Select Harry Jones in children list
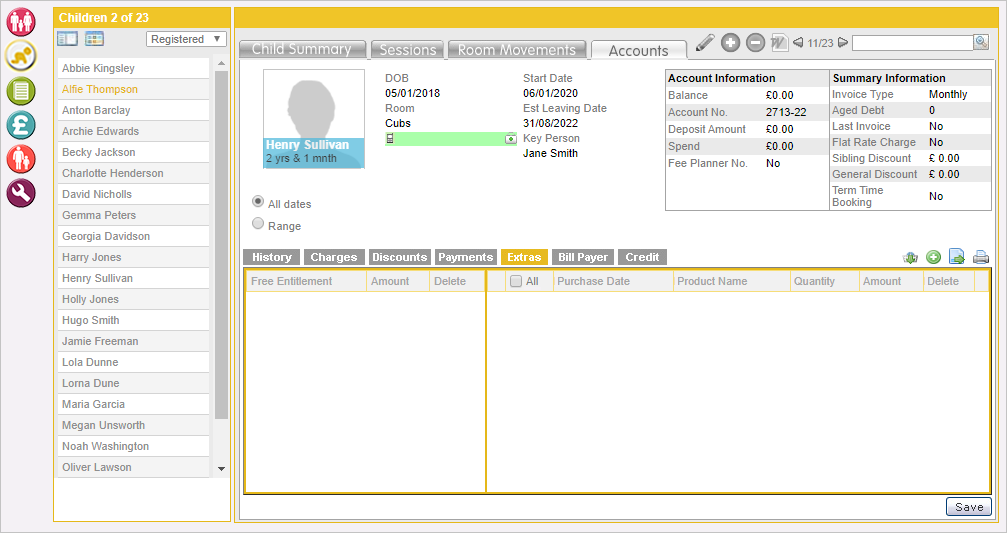 click(x=134, y=257)
